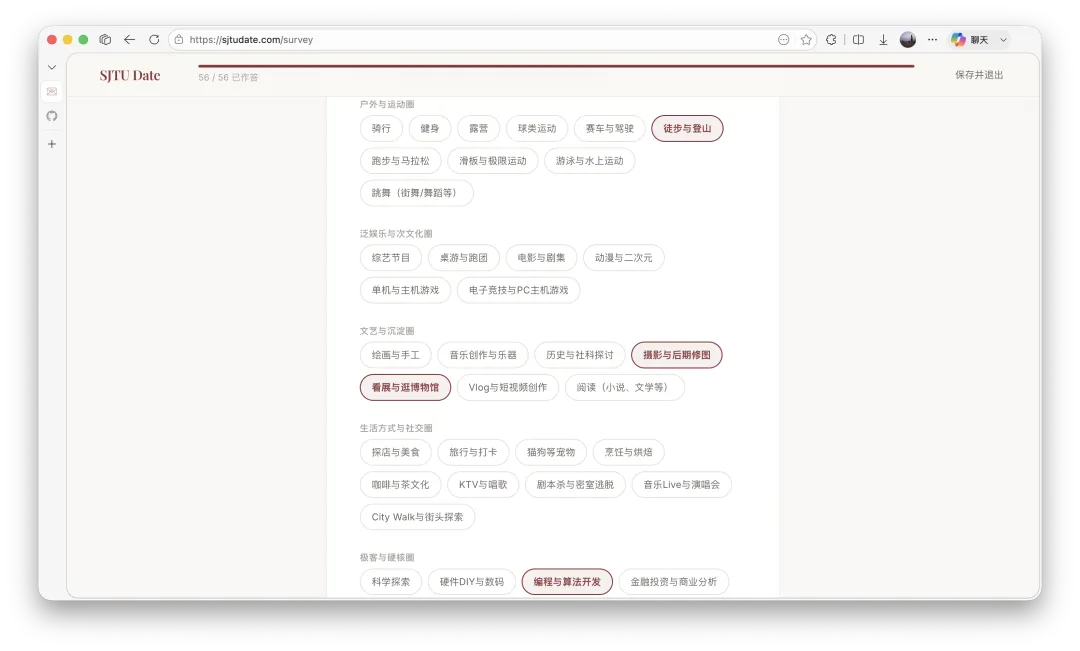Screen dimensions: 1080x651
Task: Select the KTV与唱歌 tag
Action: (483, 485)
